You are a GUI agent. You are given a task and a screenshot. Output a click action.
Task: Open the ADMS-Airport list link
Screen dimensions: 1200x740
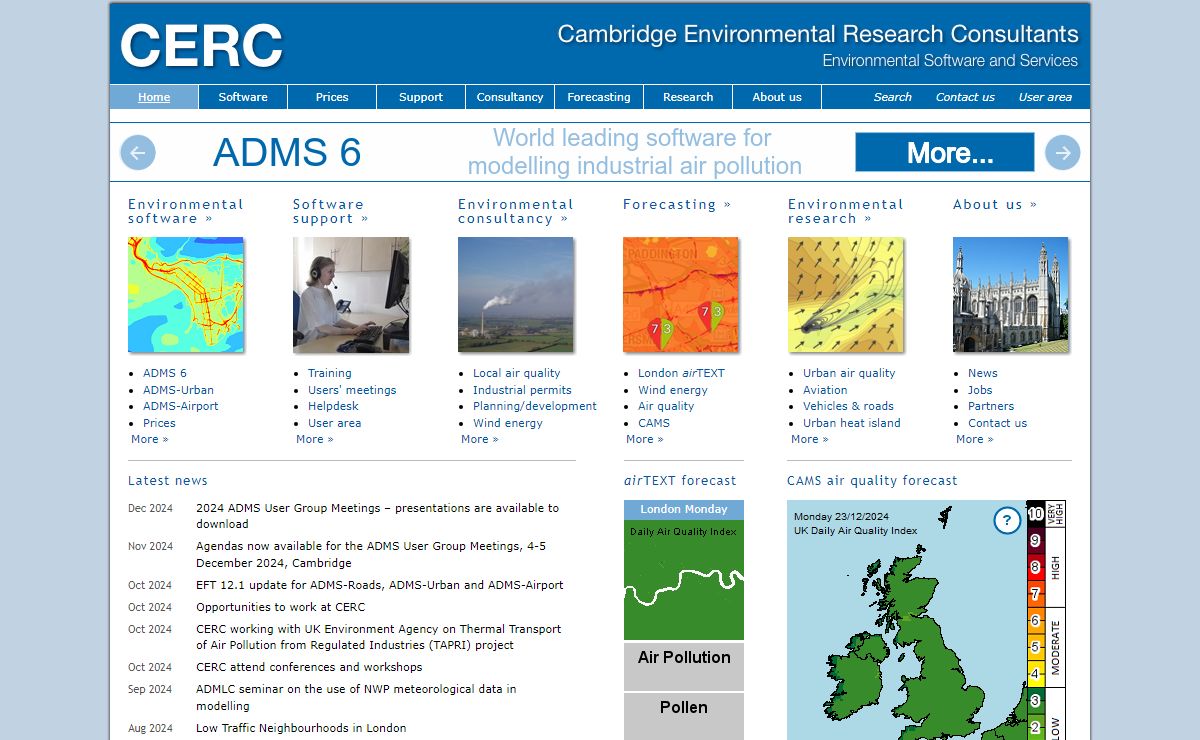180,406
